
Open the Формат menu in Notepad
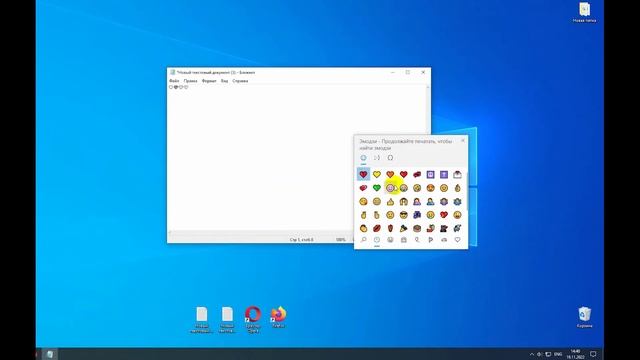pyautogui.click(x=209, y=81)
